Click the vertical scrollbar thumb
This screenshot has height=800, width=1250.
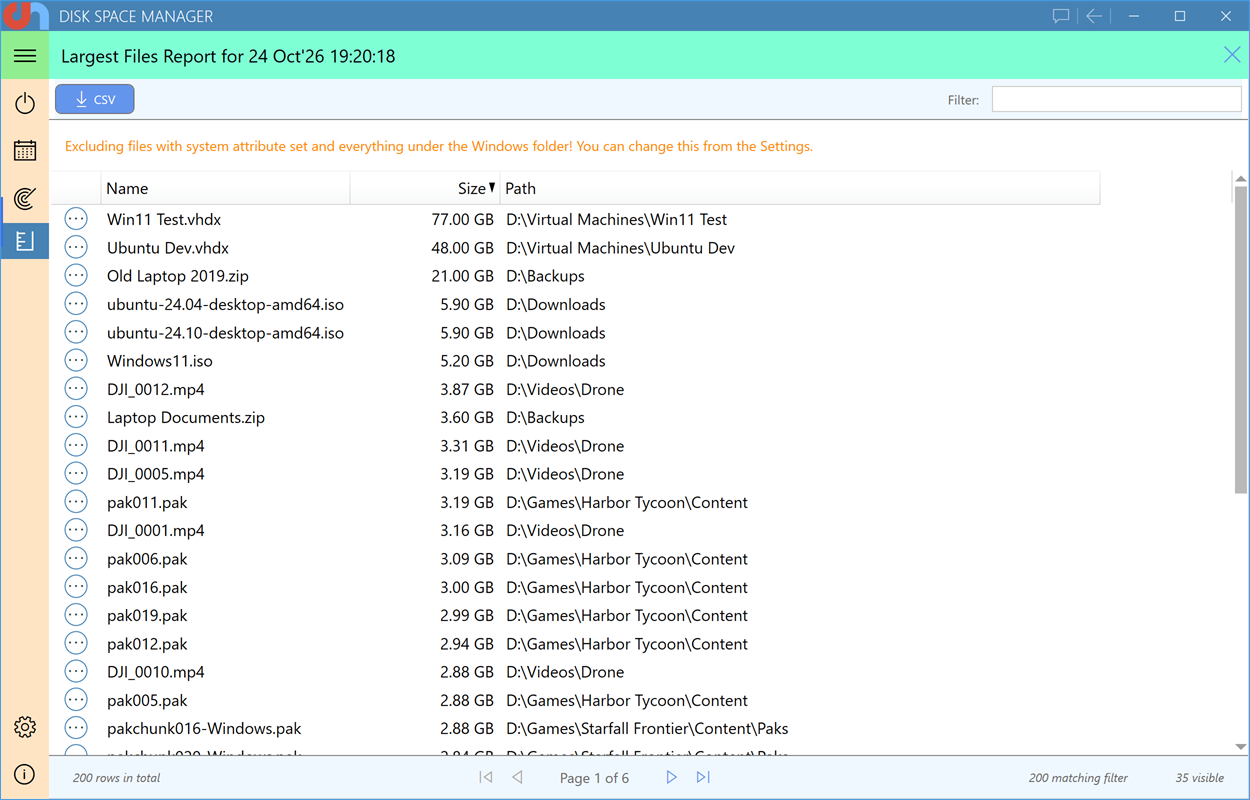pos(1241,340)
